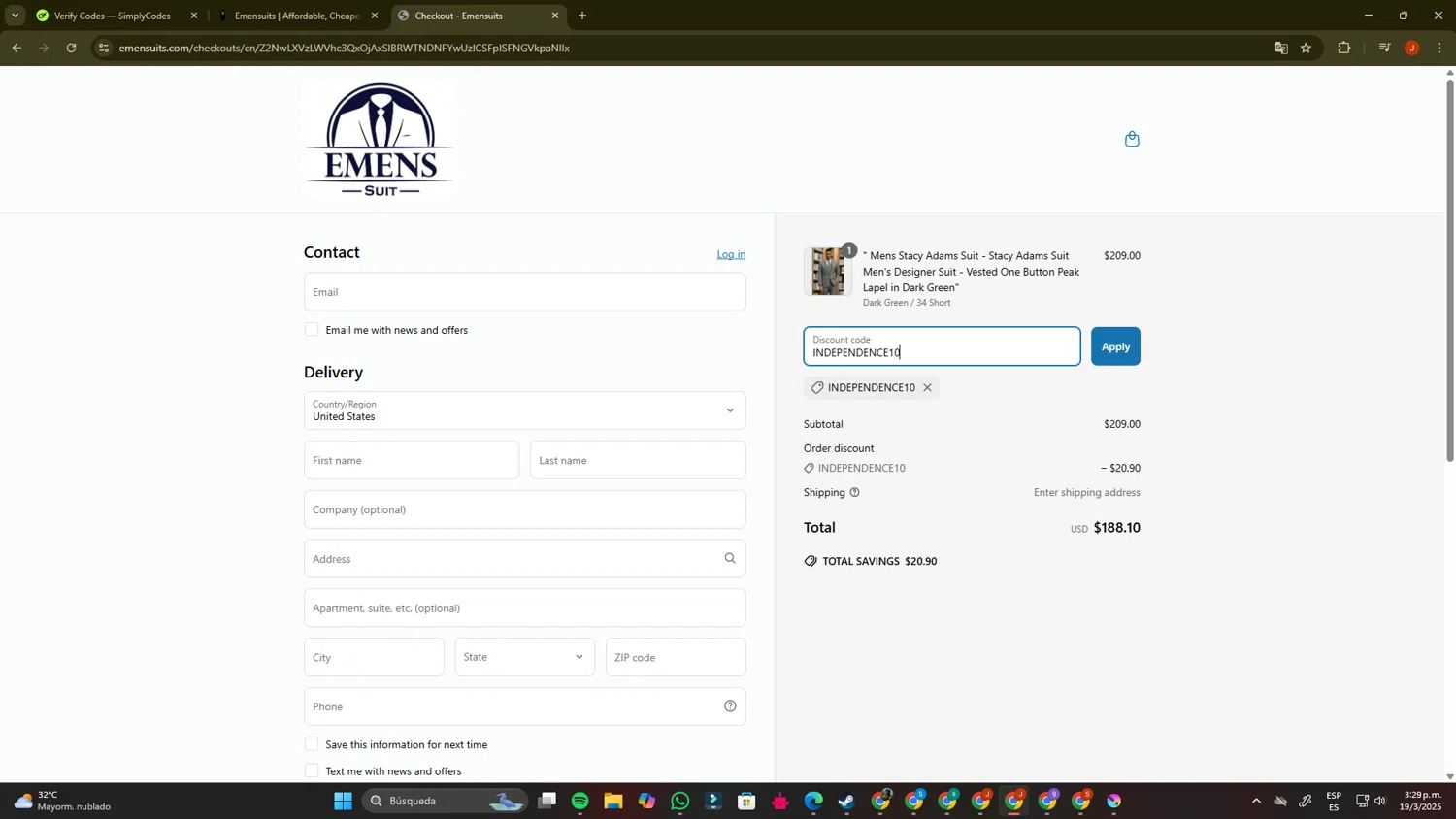1456x819 pixels.
Task: Bookmark this page with the star icon
Action: click(1307, 48)
